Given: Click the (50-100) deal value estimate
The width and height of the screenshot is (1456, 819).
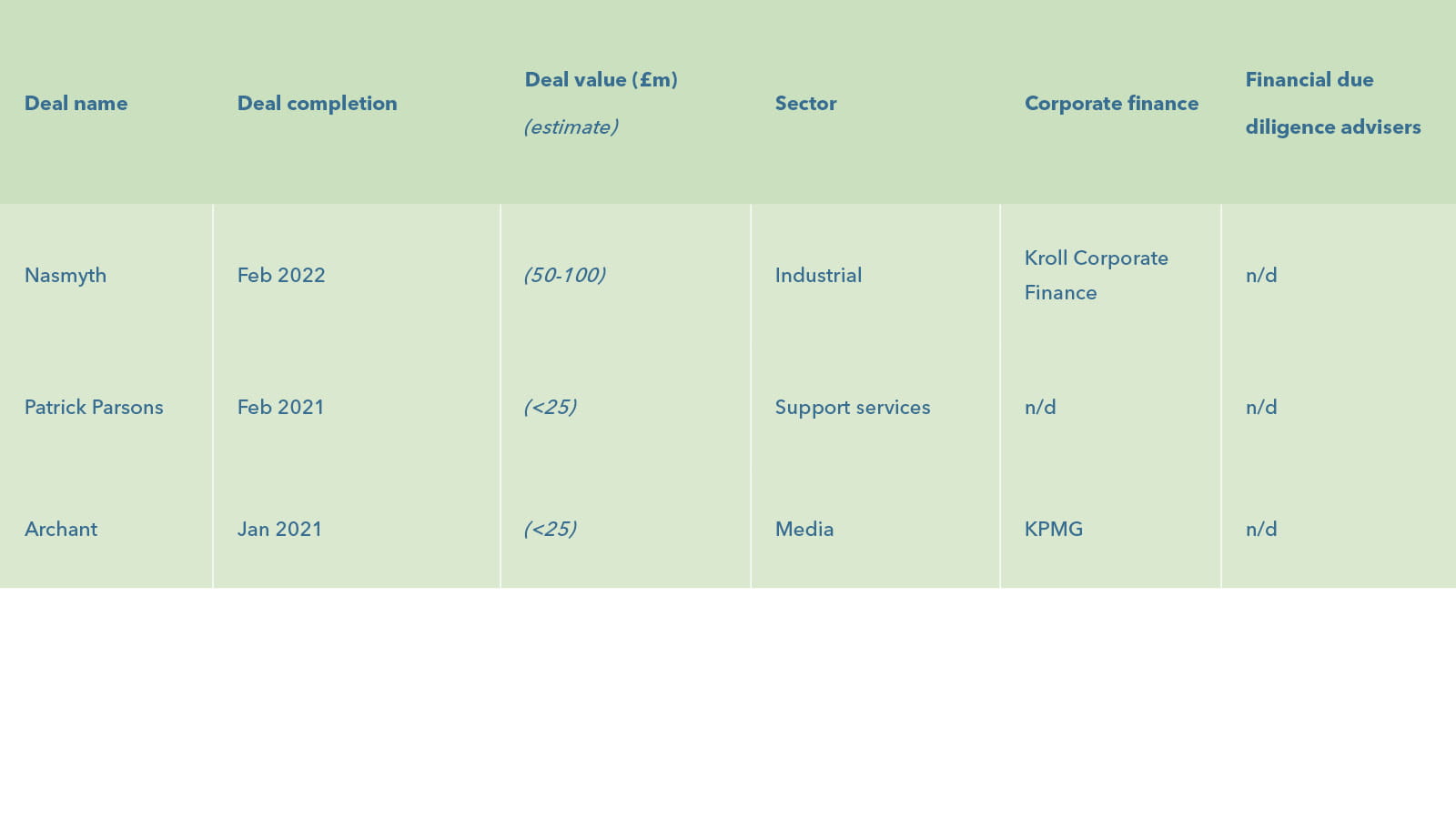Looking at the screenshot, I should click(564, 276).
